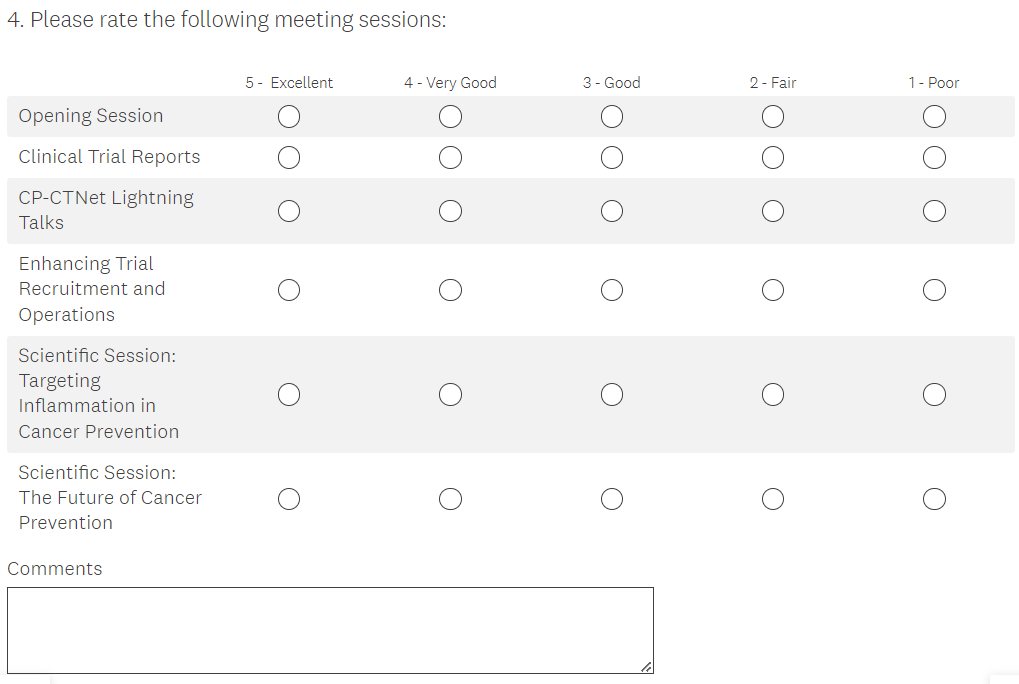This screenshot has height=684, width=1019.
Task: Rate Future of Cancer Prevention 4 - Very Good
Action: tap(450, 499)
